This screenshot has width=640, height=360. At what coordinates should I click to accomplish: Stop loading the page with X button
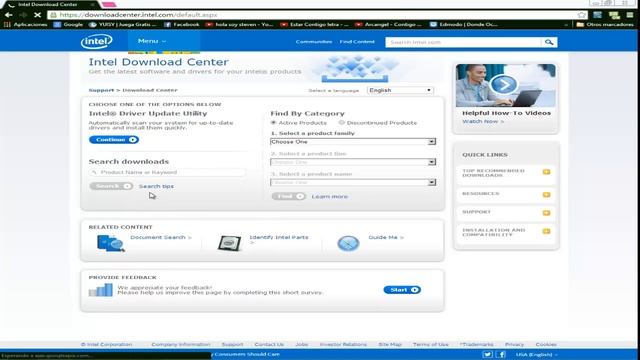tap(37, 15)
